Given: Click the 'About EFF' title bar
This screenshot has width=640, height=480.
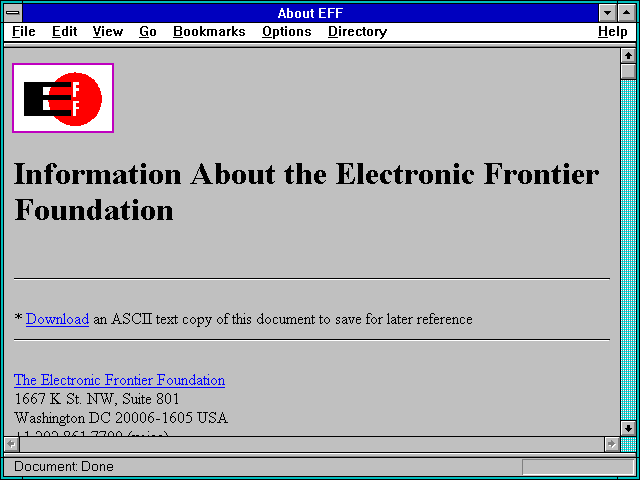Looking at the screenshot, I should [310, 13].
